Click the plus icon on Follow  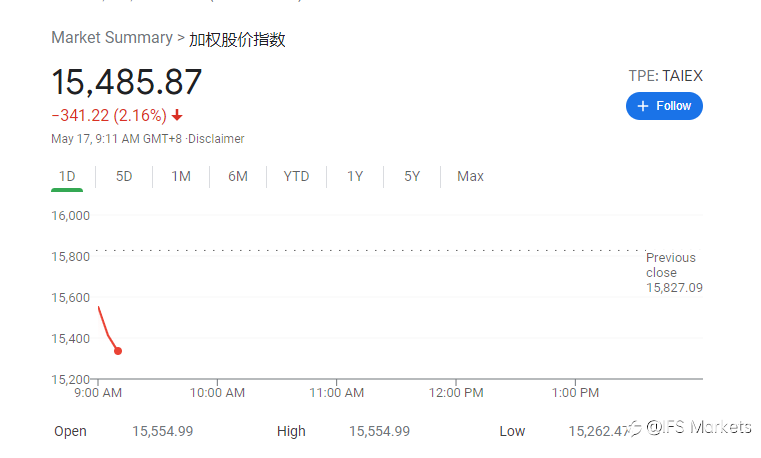(643, 106)
